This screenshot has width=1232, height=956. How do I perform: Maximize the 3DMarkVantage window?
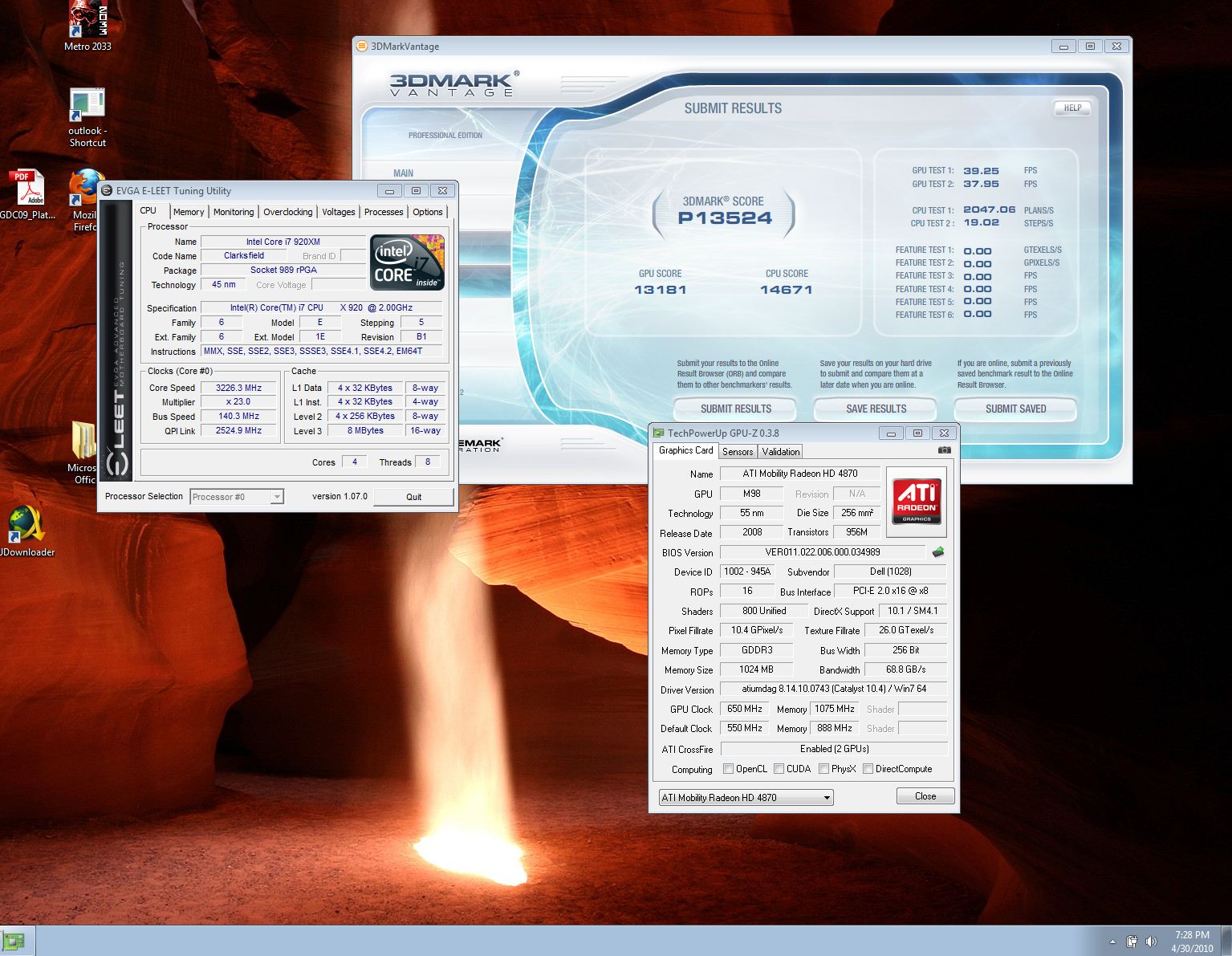click(1090, 47)
